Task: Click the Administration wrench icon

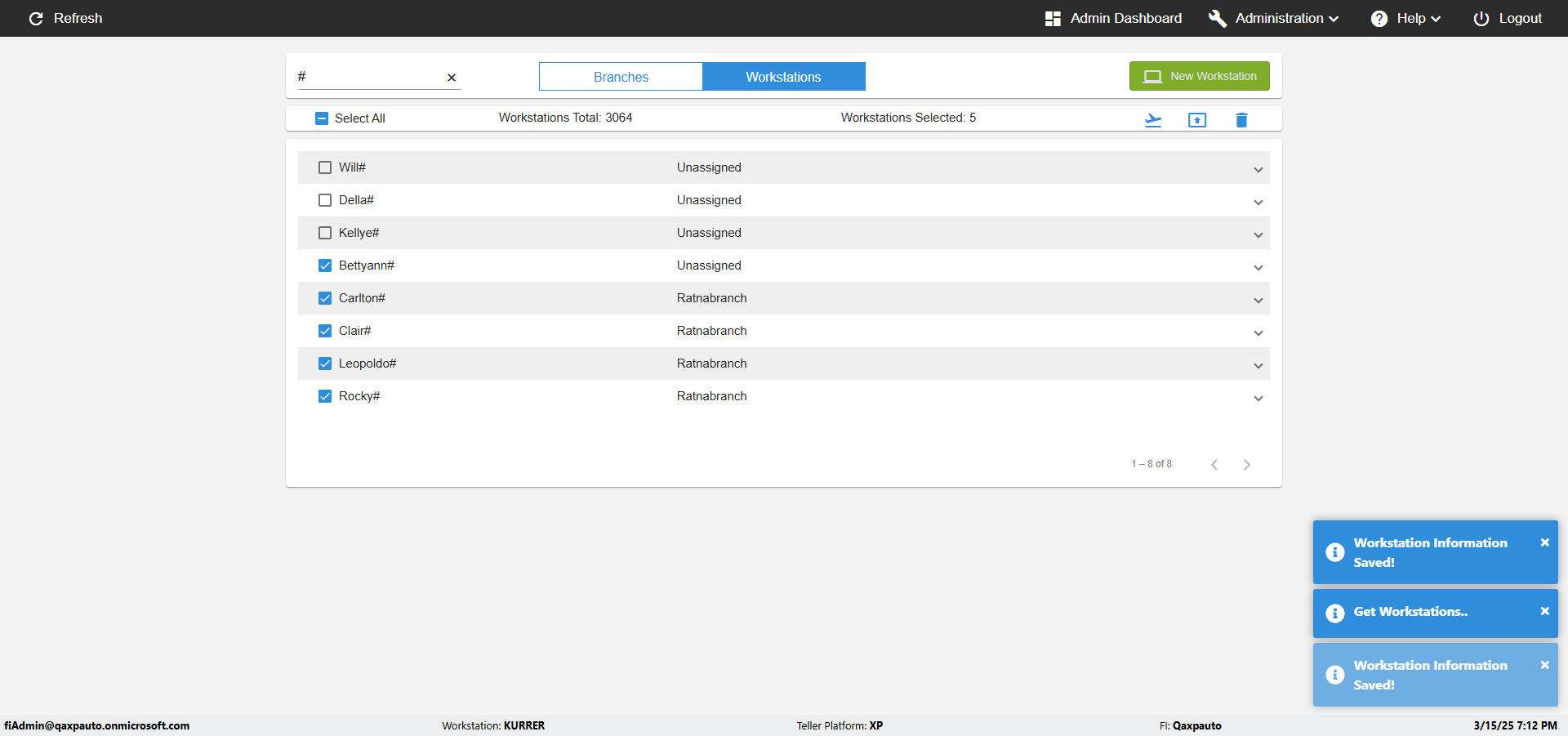Action: [x=1218, y=18]
